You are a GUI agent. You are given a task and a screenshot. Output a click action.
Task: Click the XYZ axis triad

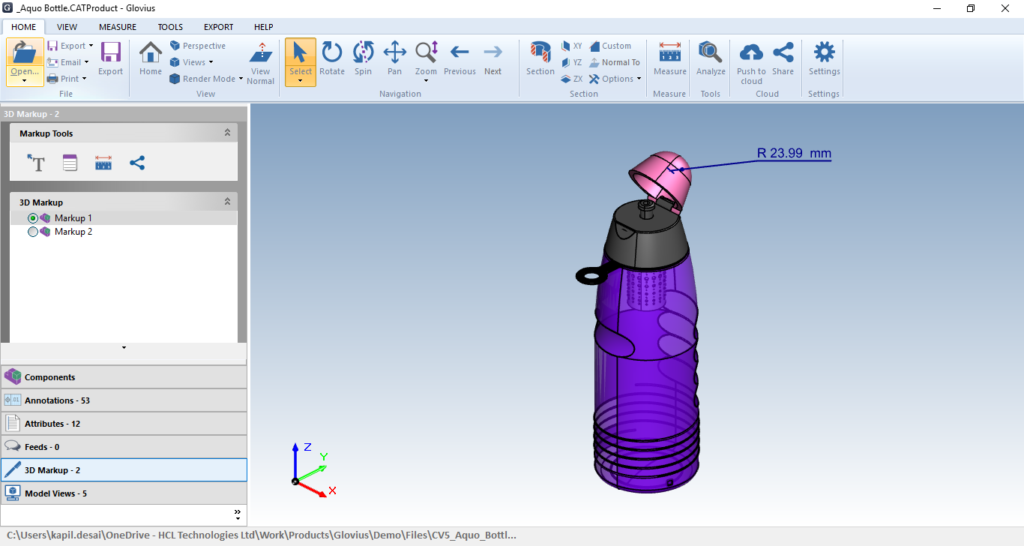(x=313, y=470)
